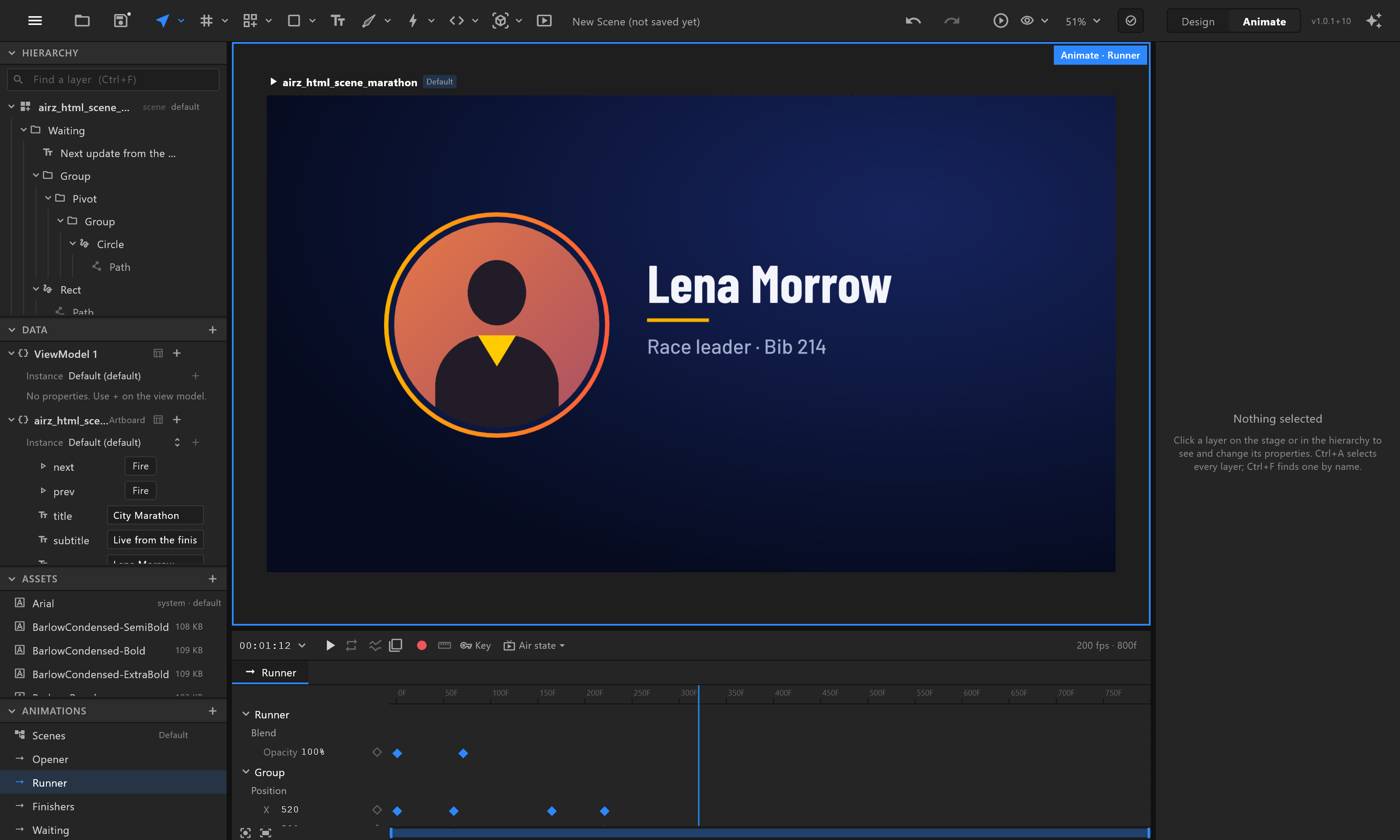
Task: Click the Opacity keyframe near 50F
Action: click(x=463, y=753)
